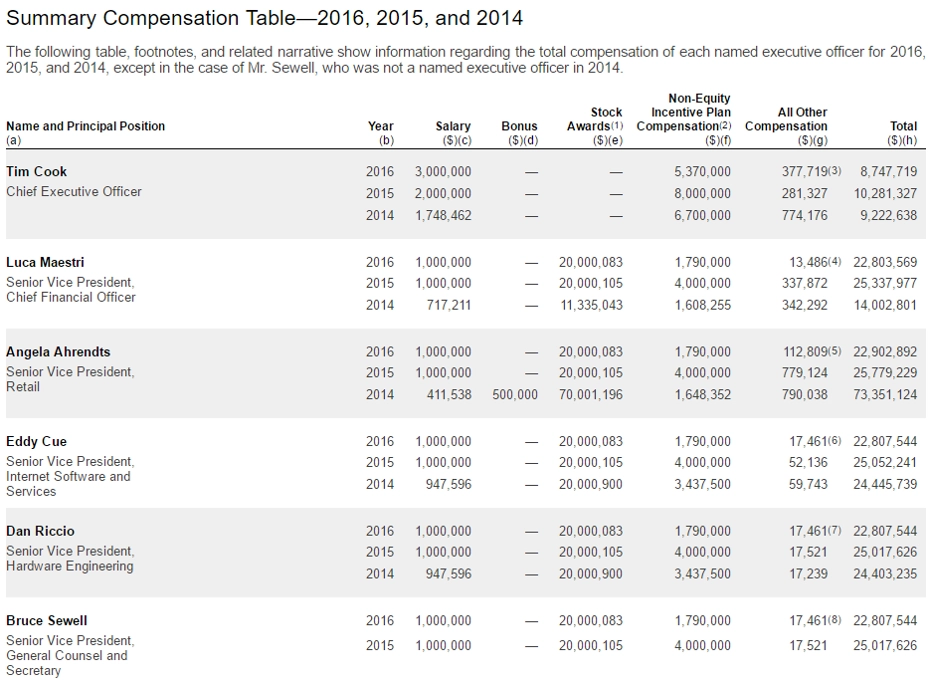This screenshot has height=683, width=930.
Task: Select Tim Cook's 2015 total 10,281,327
Action: (x=886, y=193)
